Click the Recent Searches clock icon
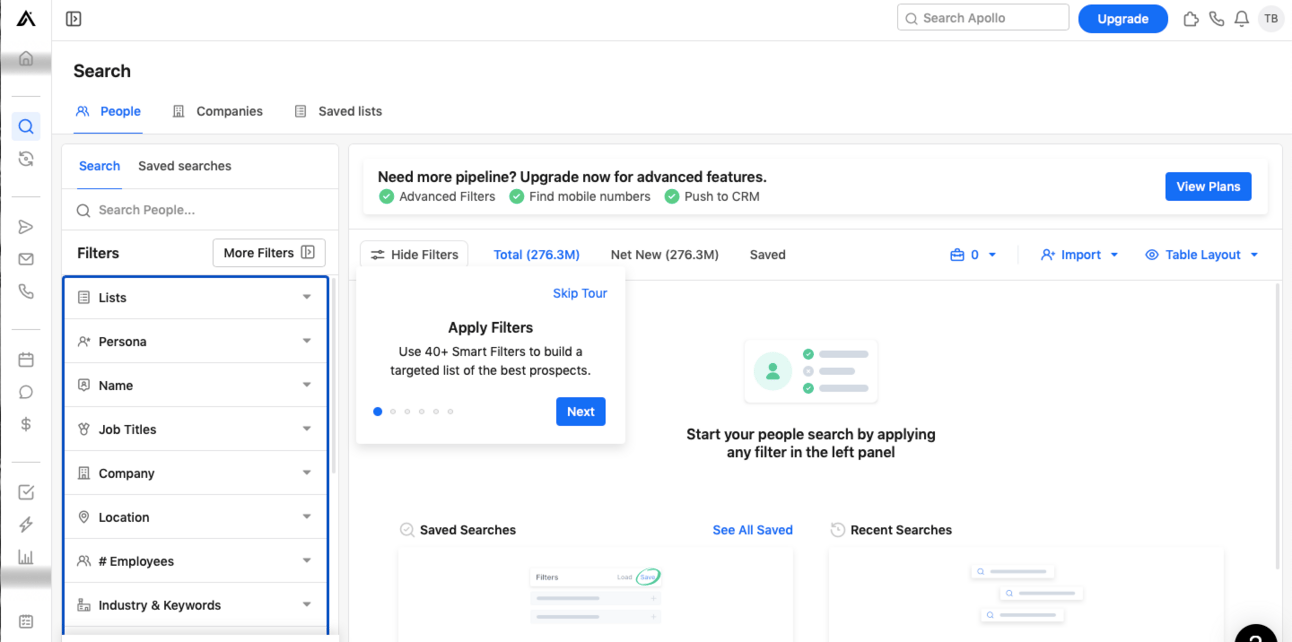 point(838,530)
